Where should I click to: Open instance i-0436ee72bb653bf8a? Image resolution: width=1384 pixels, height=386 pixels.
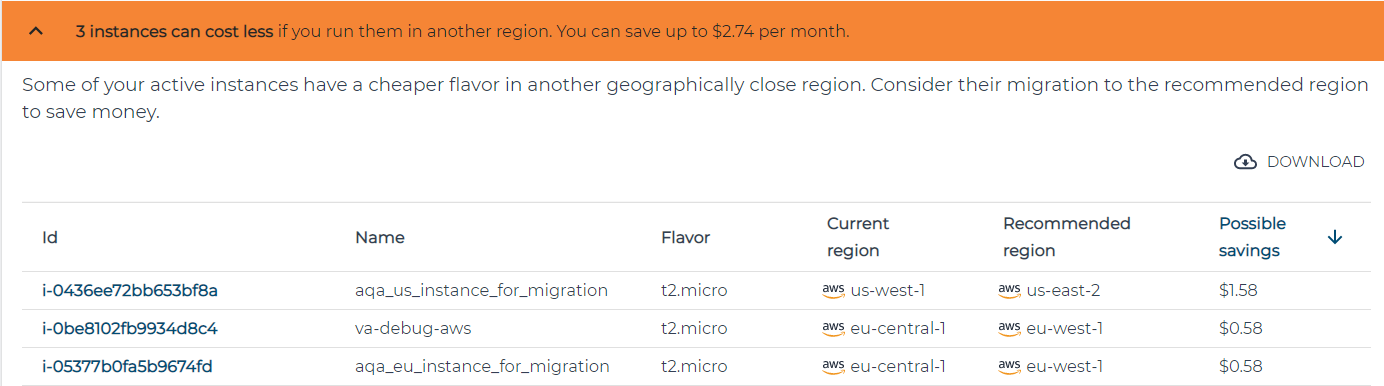click(x=130, y=291)
